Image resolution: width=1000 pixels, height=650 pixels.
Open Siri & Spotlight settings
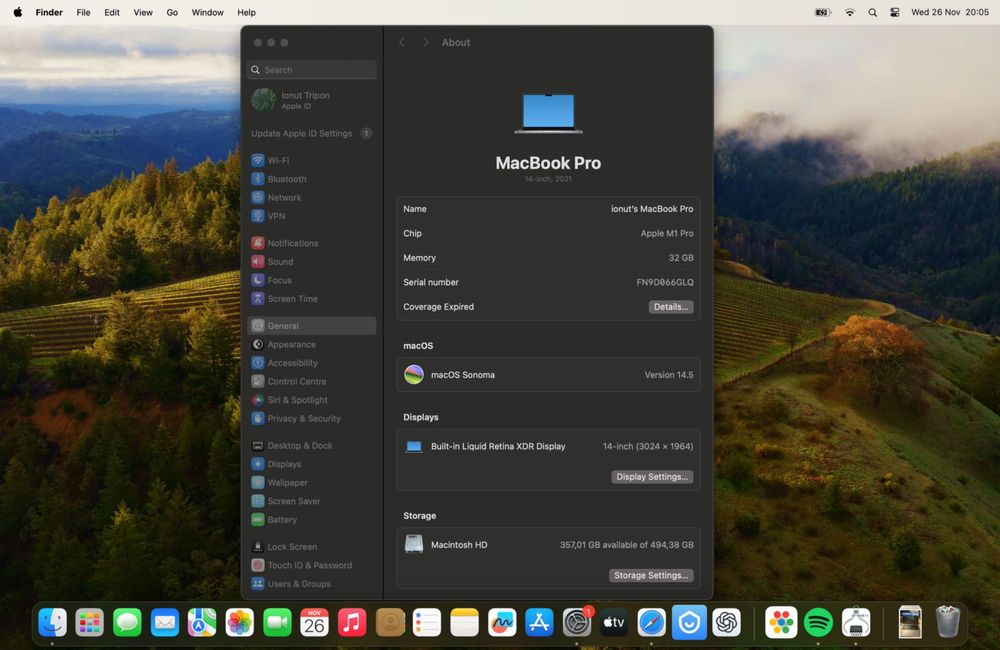(x=311, y=399)
